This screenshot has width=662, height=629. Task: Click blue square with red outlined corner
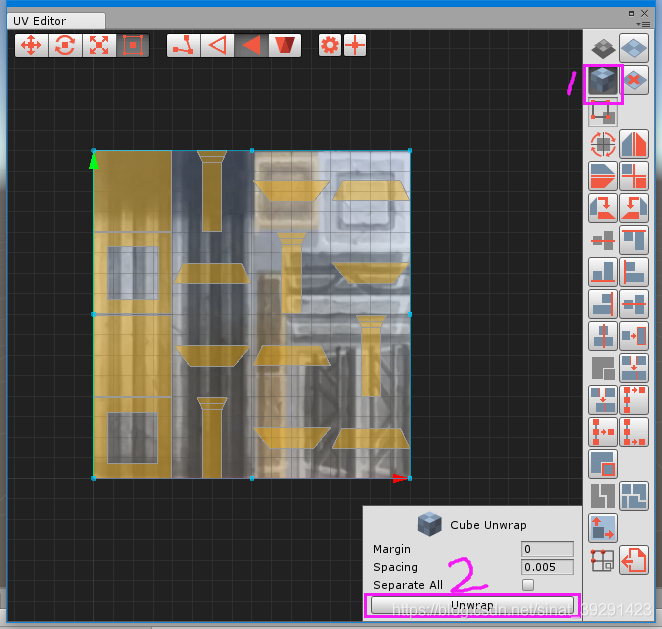click(x=603, y=464)
